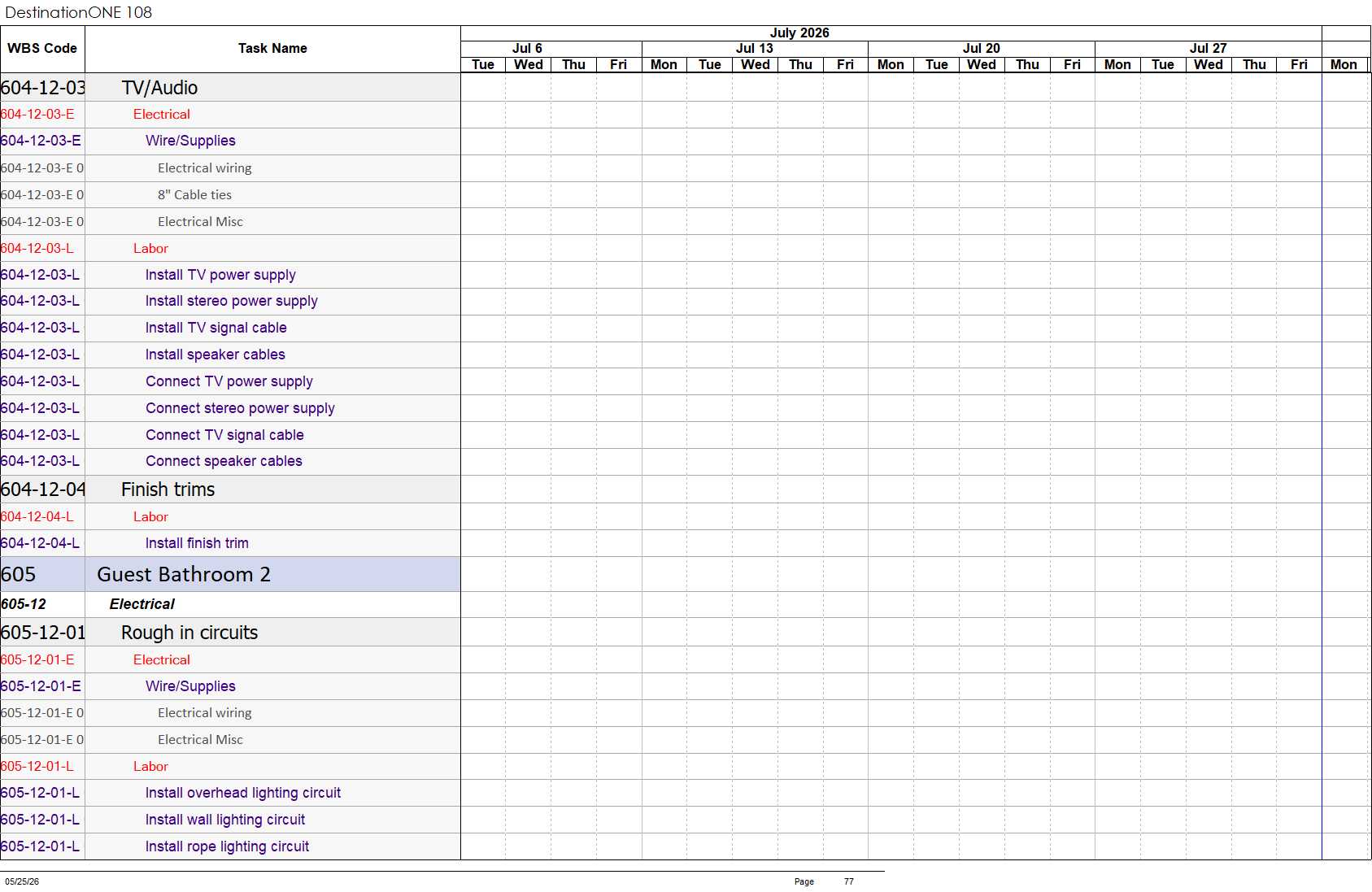
Task: Click Install rope lighting circuit task
Action: [x=227, y=846]
